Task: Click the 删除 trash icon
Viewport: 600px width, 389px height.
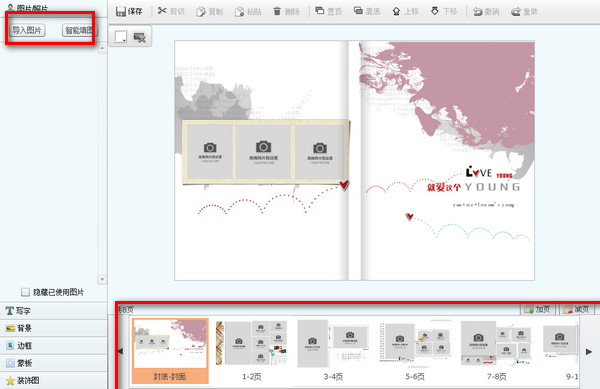Action: [x=277, y=11]
